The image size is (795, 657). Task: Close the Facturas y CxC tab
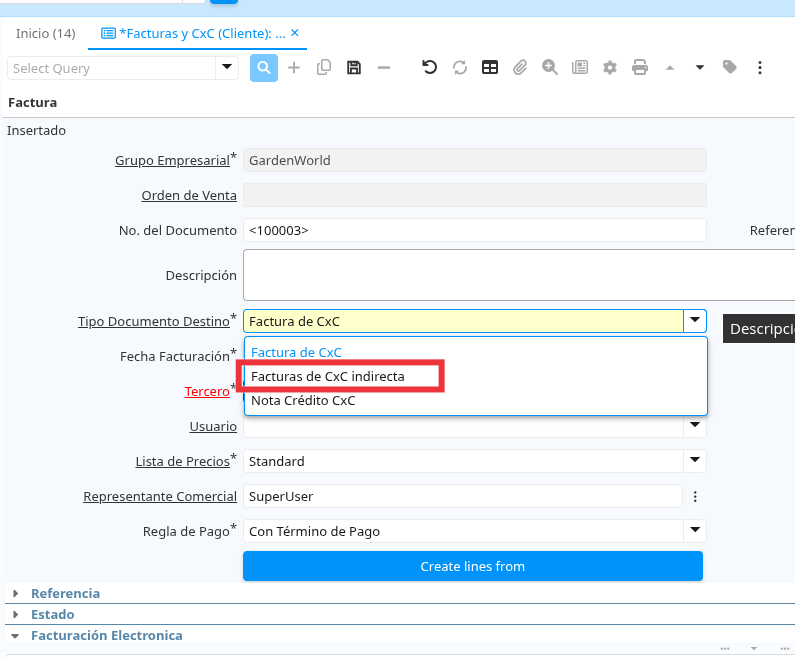tap(295, 33)
